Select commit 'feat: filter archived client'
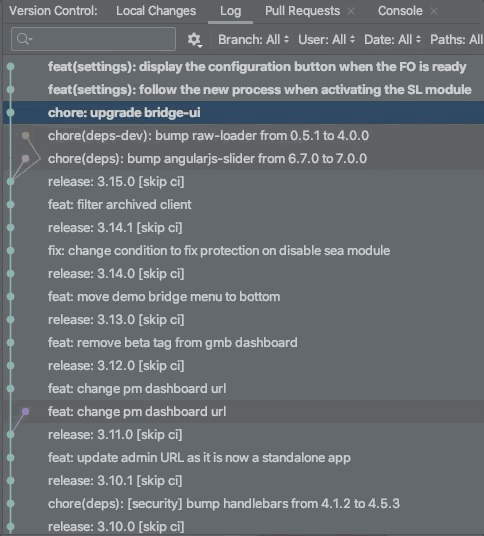Image resolution: width=484 pixels, height=536 pixels. tap(243, 204)
